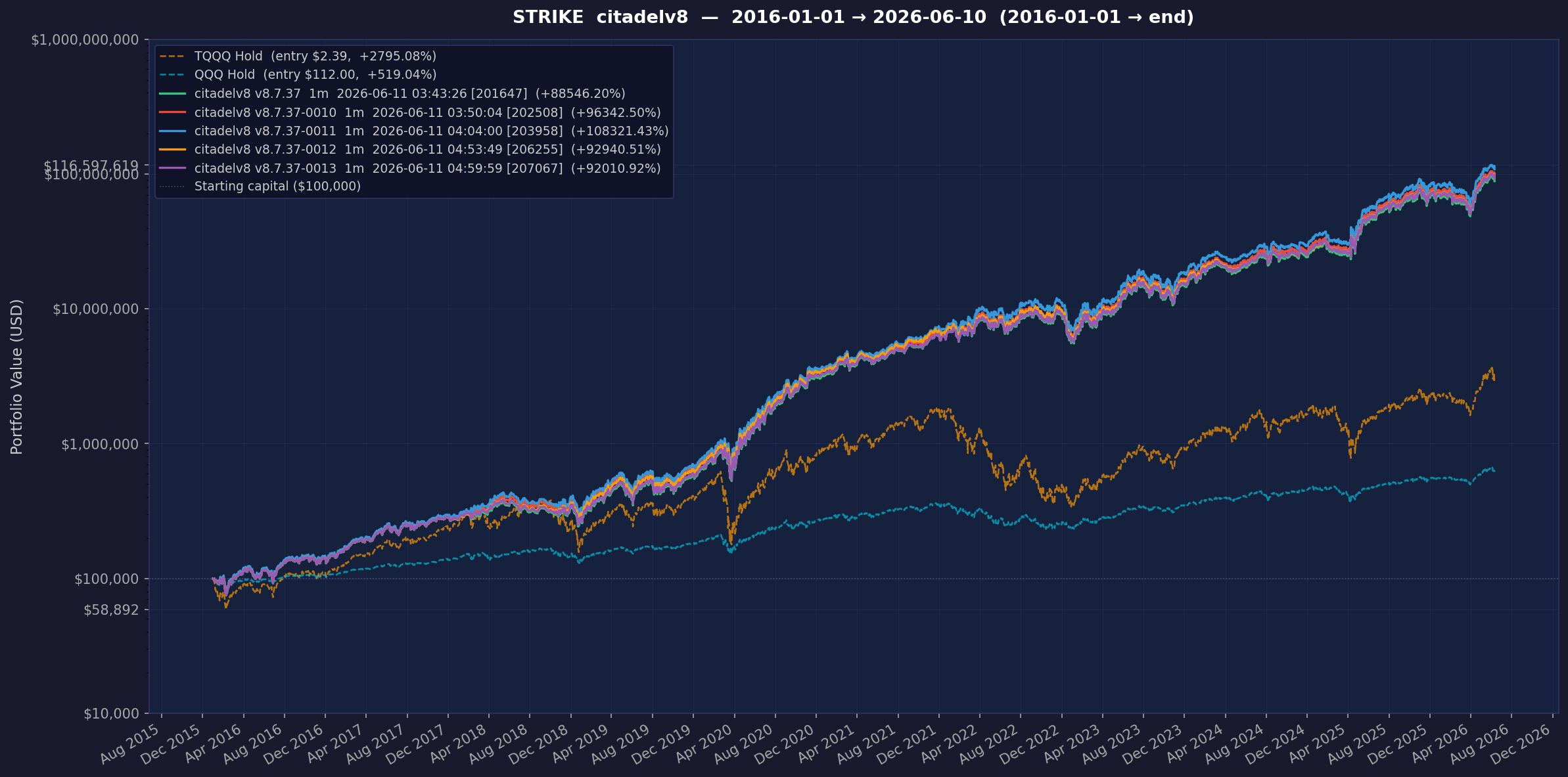Click the 'Apr 2018' x-axis label
The width and height of the screenshot is (1568, 777).
(x=457, y=744)
